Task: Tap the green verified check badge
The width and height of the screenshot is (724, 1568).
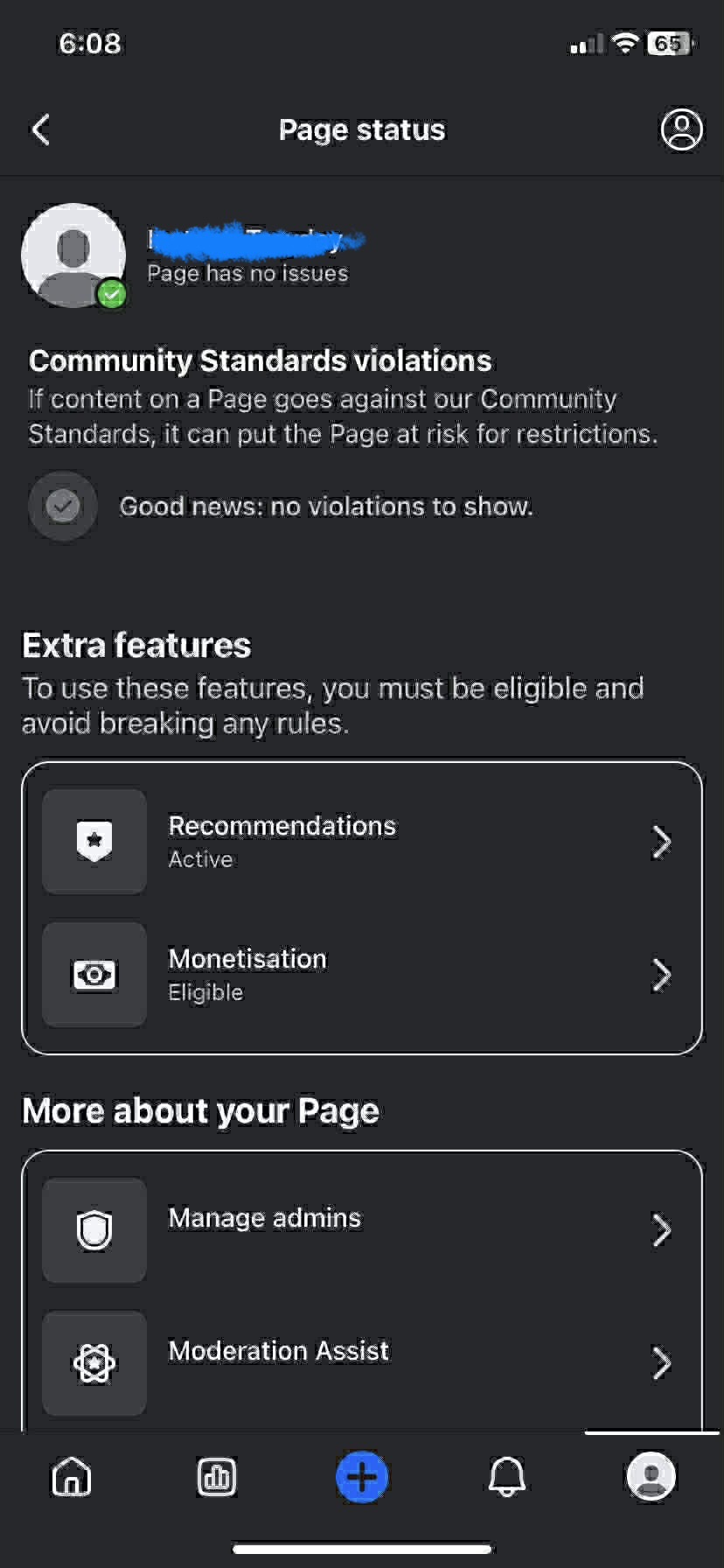Action: pyautogui.click(x=112, y=295)
